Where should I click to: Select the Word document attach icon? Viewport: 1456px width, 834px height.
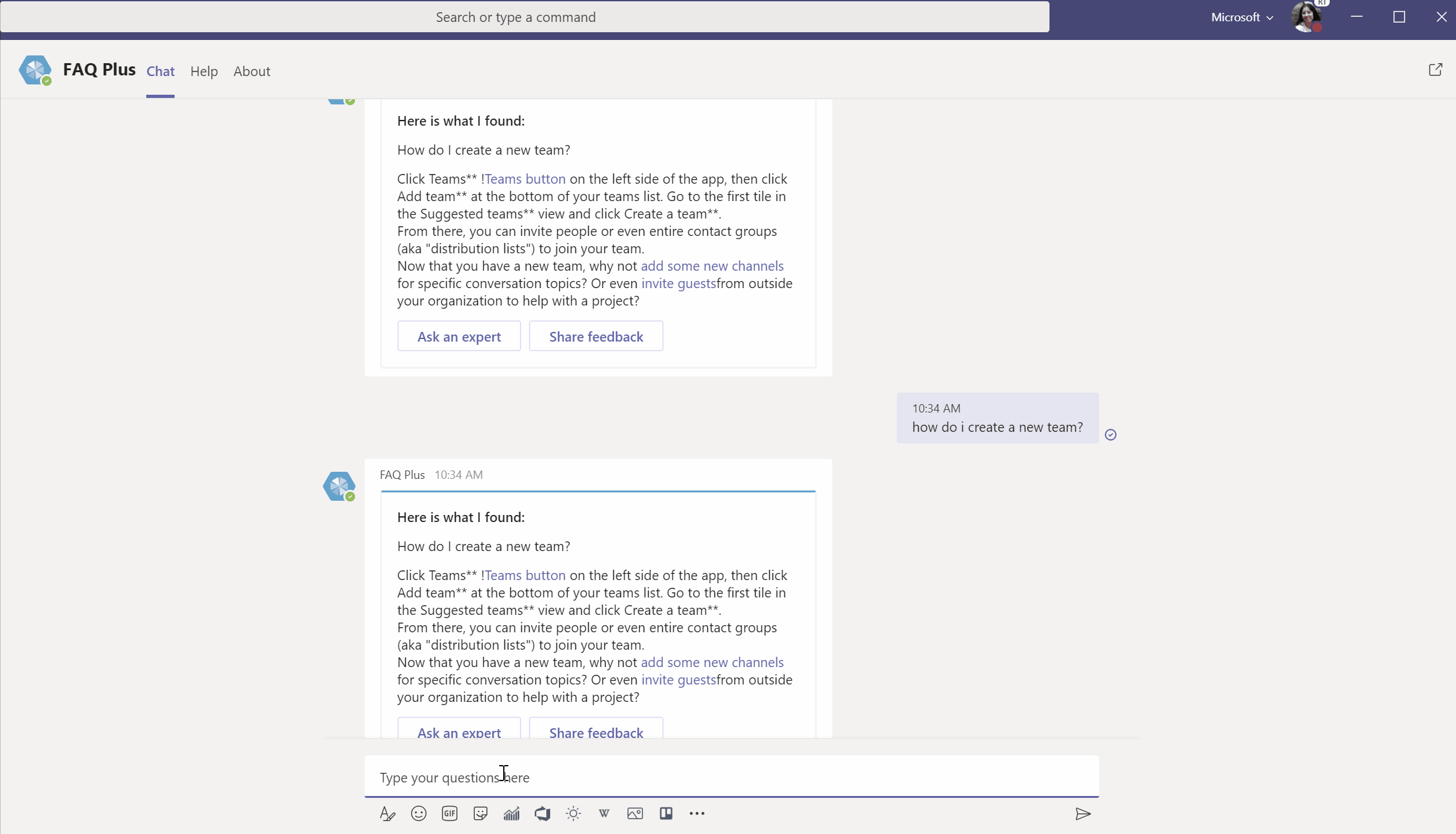[603, 813]
